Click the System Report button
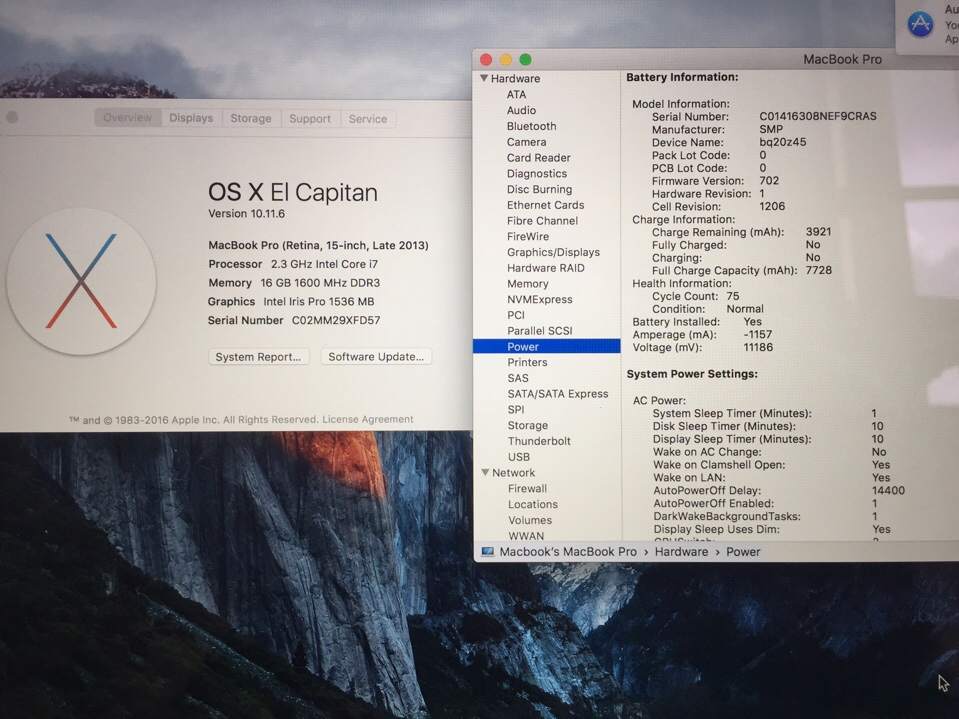The image size is (959, 719). 258,357
